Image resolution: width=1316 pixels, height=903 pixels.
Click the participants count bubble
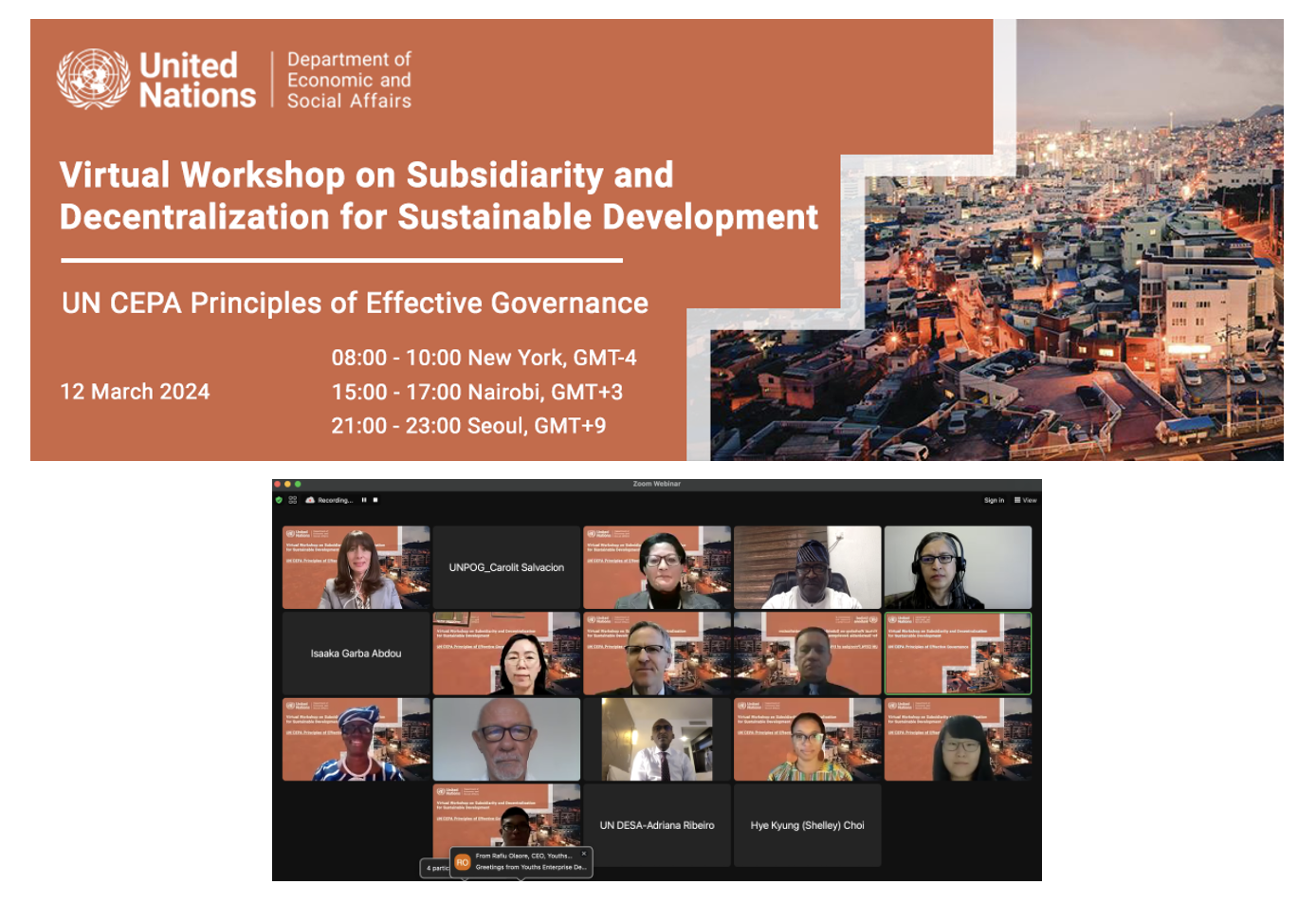[x=436, y=868]
